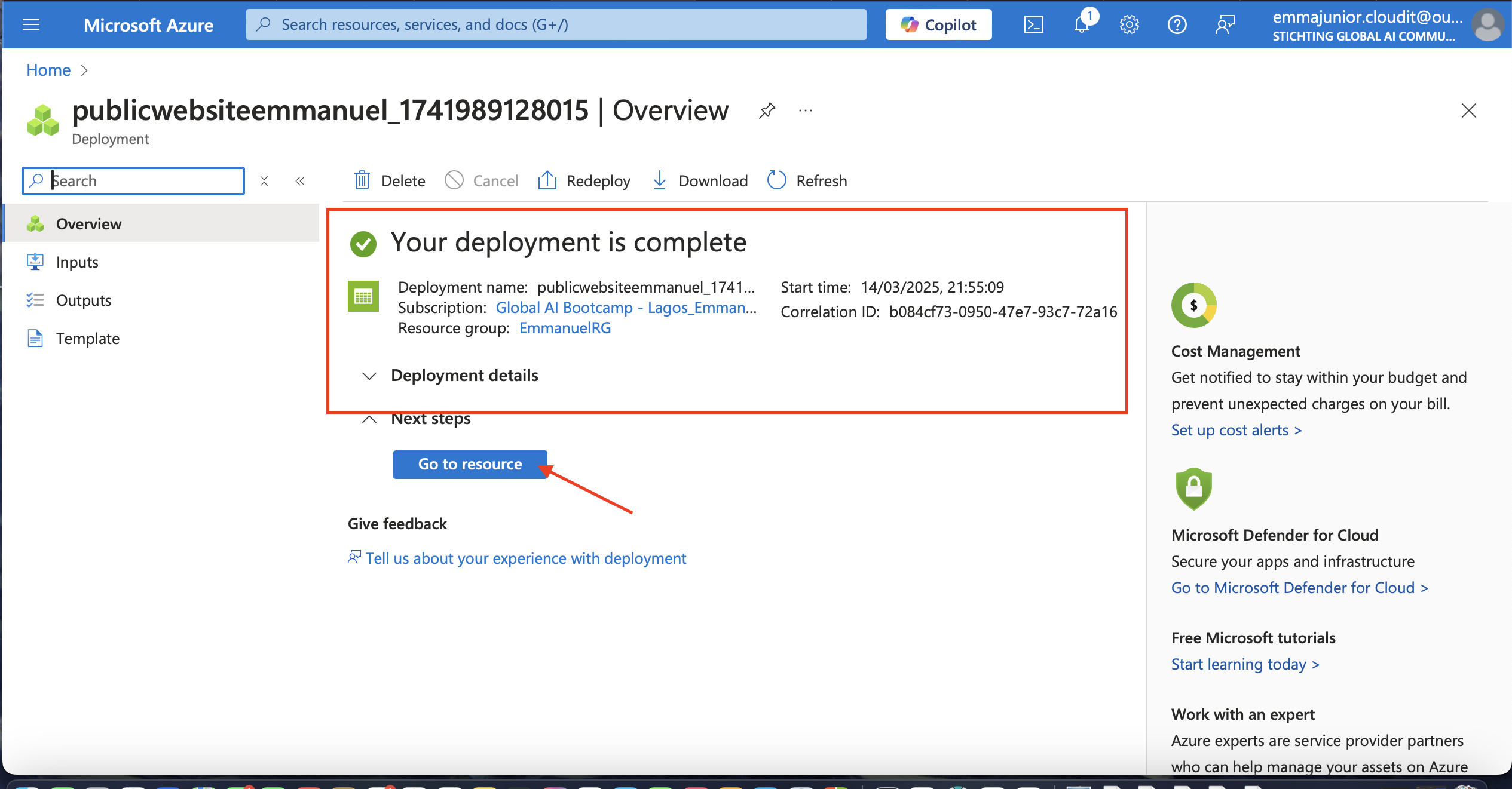Viewport: 1512px width, 789px height.
Task: Click the deployment table icon beside name
Action: point(363,296)
